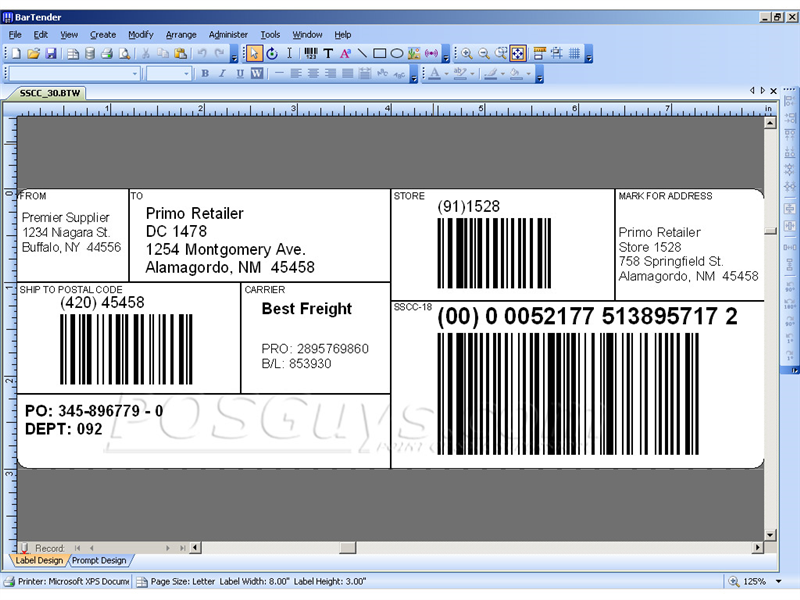Select the ellipse drawing tool

click(x=397, y=54)
